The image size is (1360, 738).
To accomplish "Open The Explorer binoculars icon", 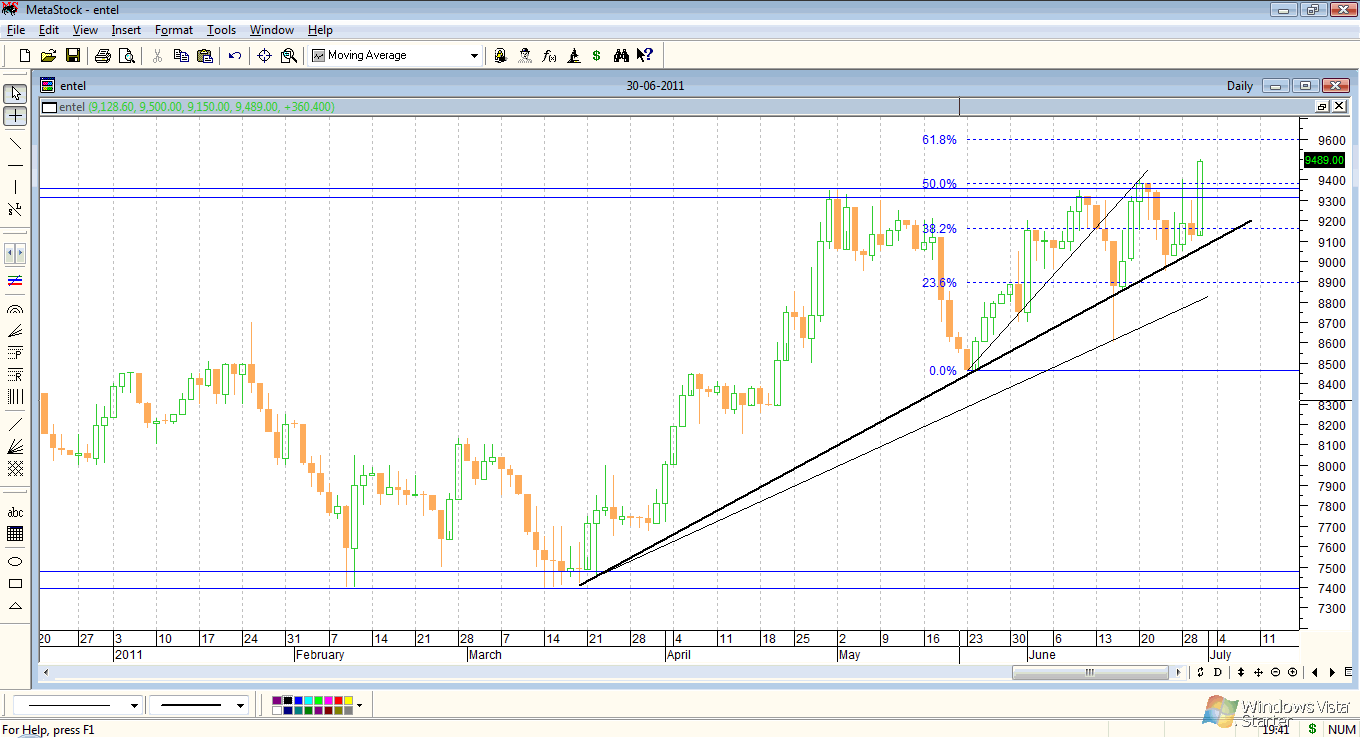I will [x=621, y=56].
